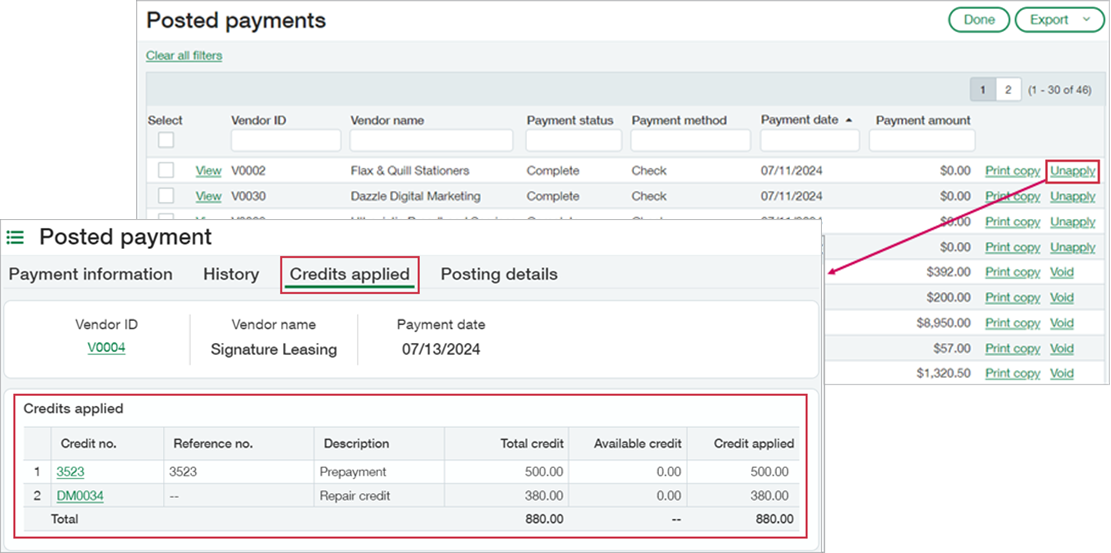
Task: Open vendor ID V0004 link
Action: pyautogui.click(x=106, y=348)
